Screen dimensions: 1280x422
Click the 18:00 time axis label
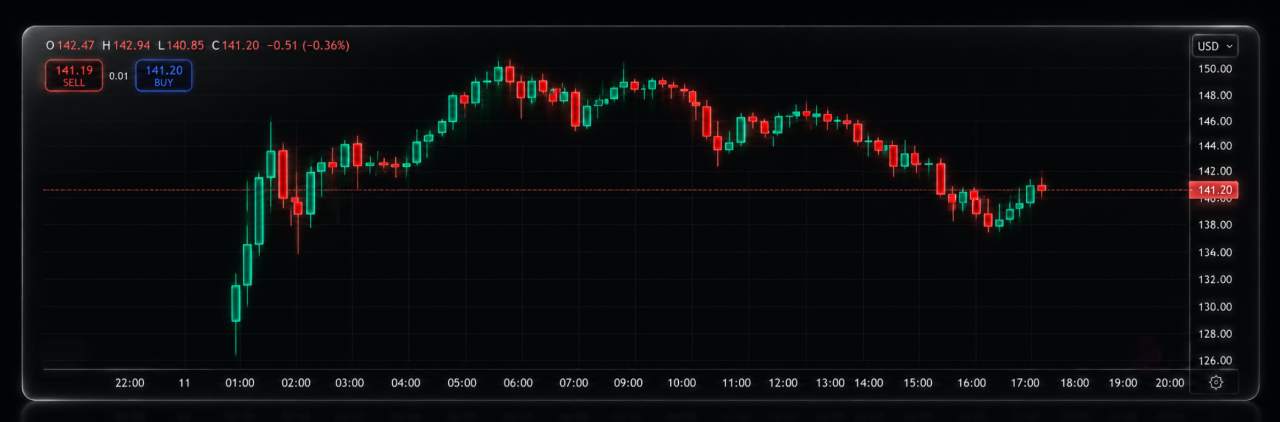pos(1075,383)
